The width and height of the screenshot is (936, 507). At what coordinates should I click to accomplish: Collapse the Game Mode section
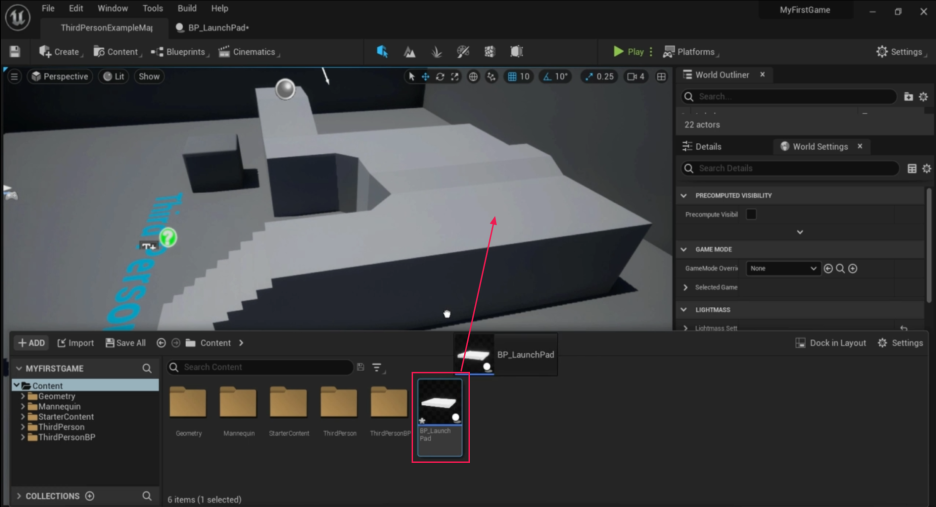(x=683, y=249)
